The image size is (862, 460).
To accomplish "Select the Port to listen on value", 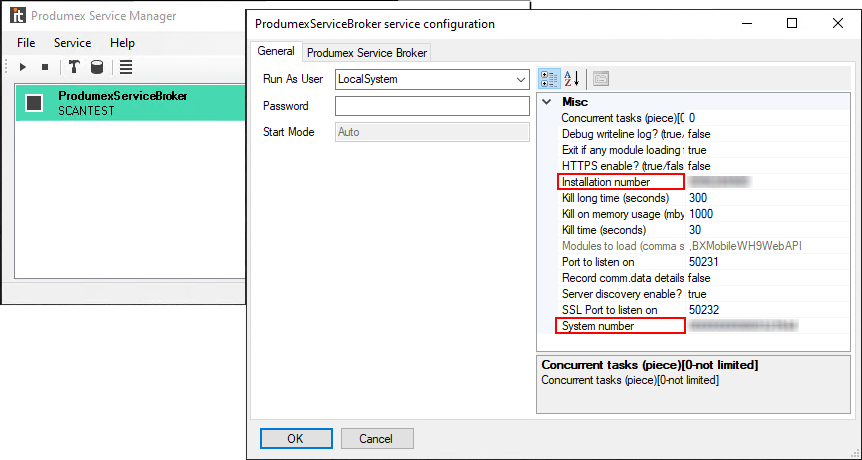I will 760,262.
